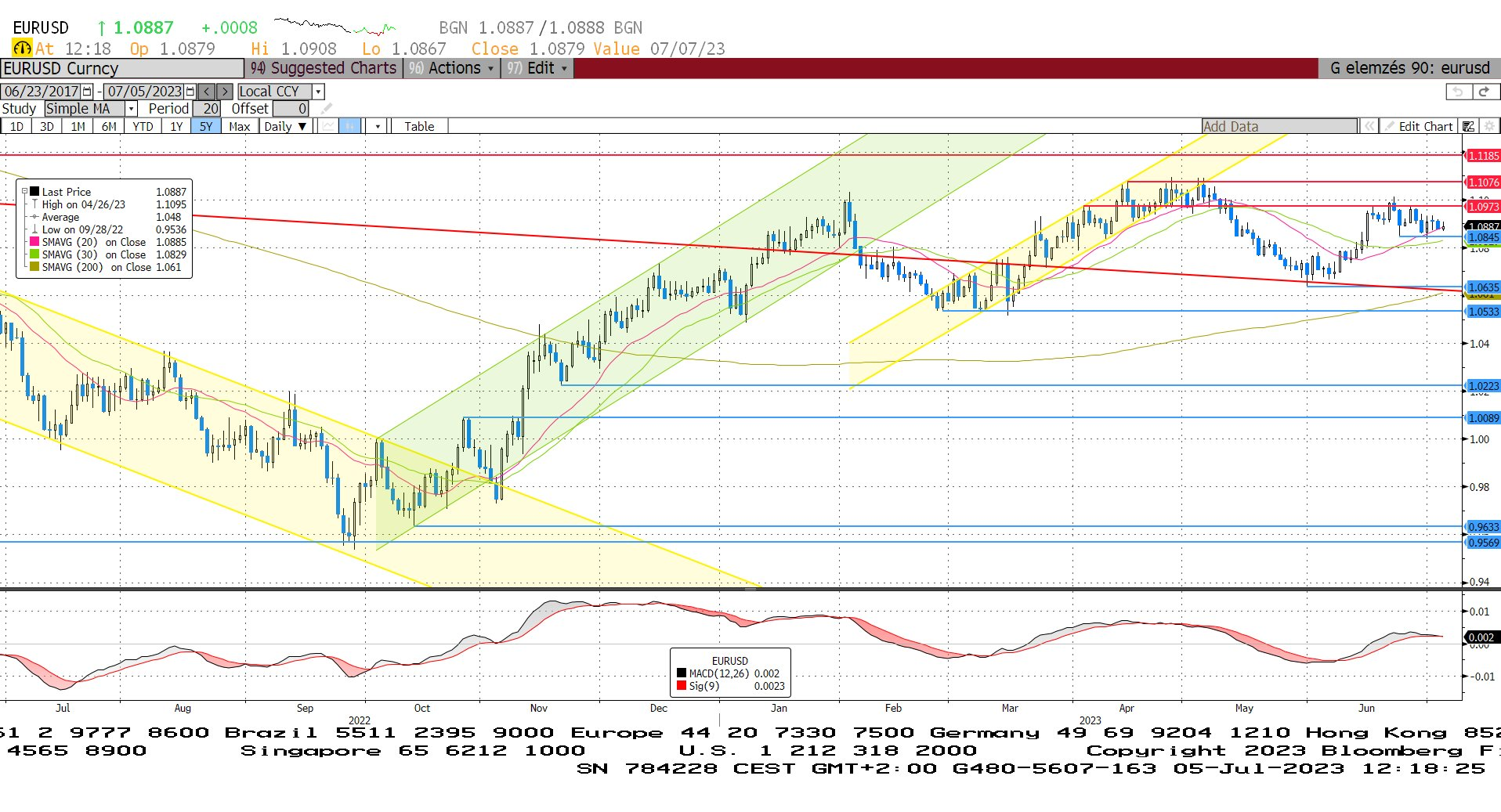Click the Last Price black color swatch

point(34,192)
